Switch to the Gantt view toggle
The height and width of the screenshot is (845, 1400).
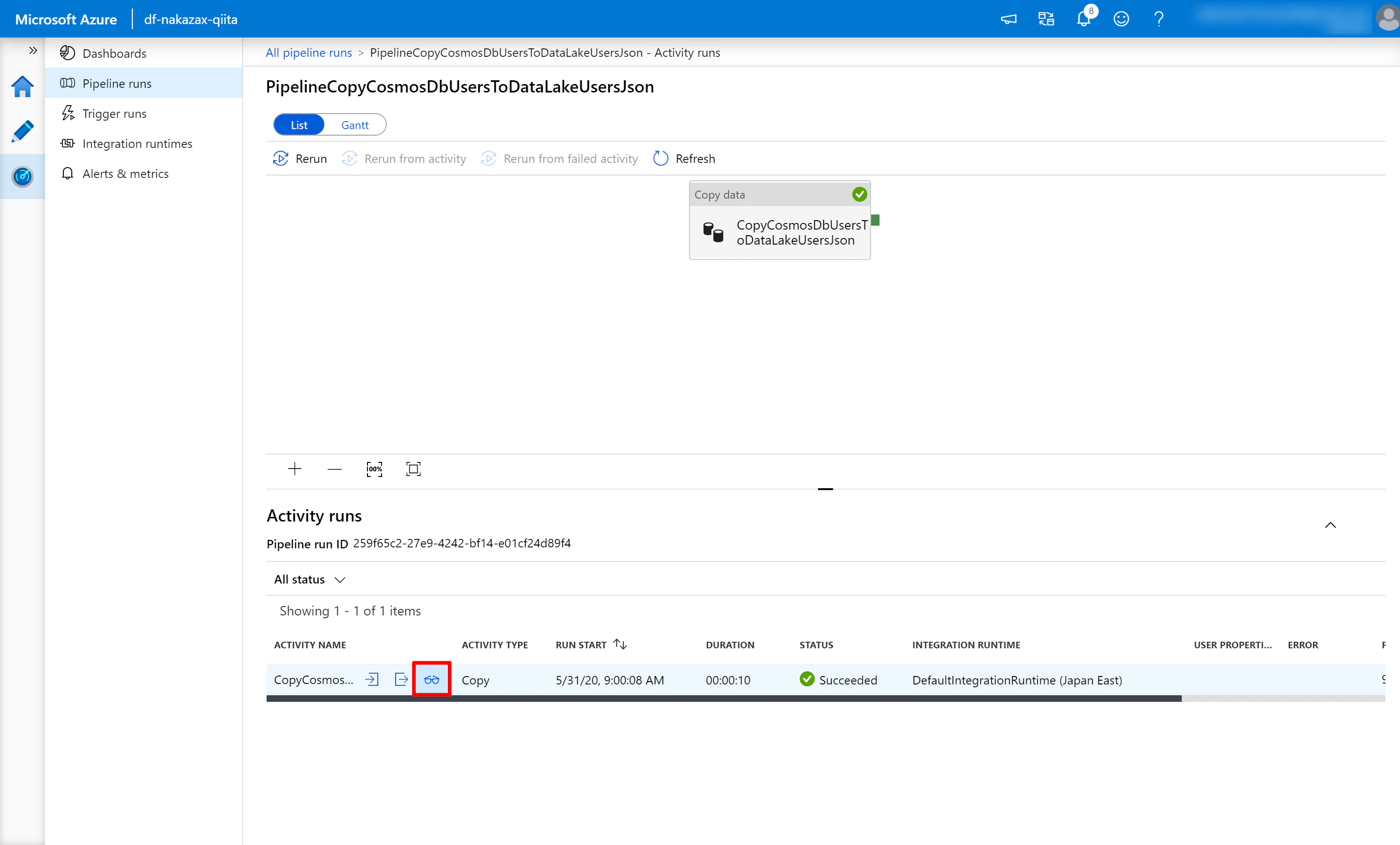pos(354,125)
